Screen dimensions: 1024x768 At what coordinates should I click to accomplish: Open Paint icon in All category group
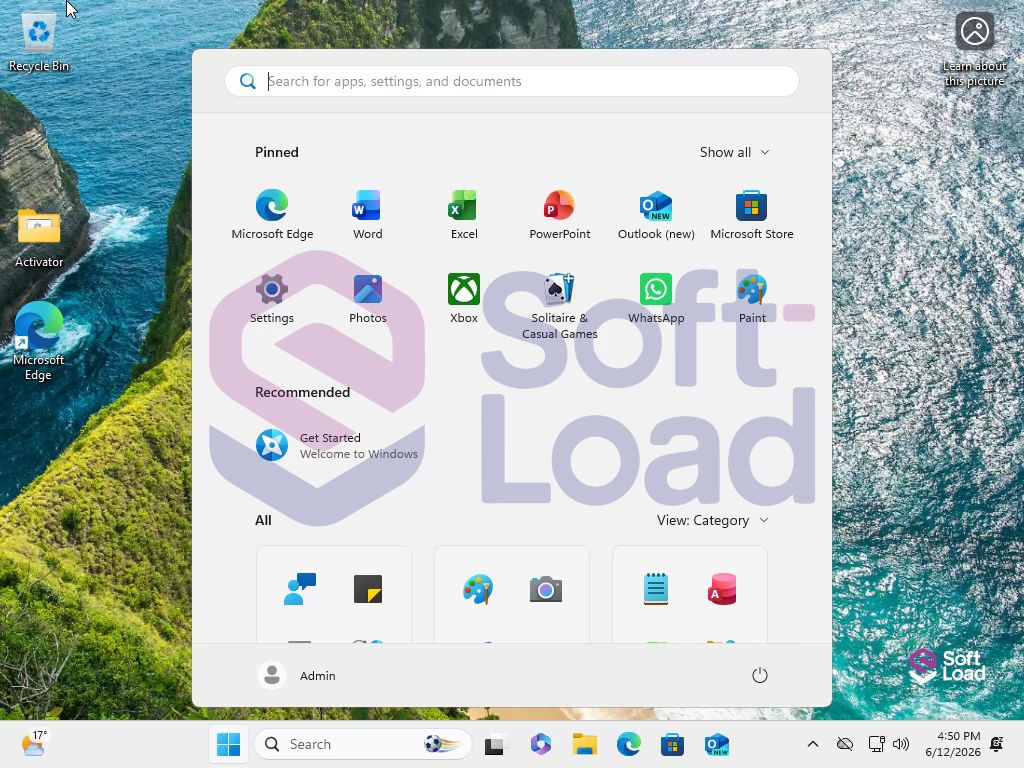click(x=478, y=589)
